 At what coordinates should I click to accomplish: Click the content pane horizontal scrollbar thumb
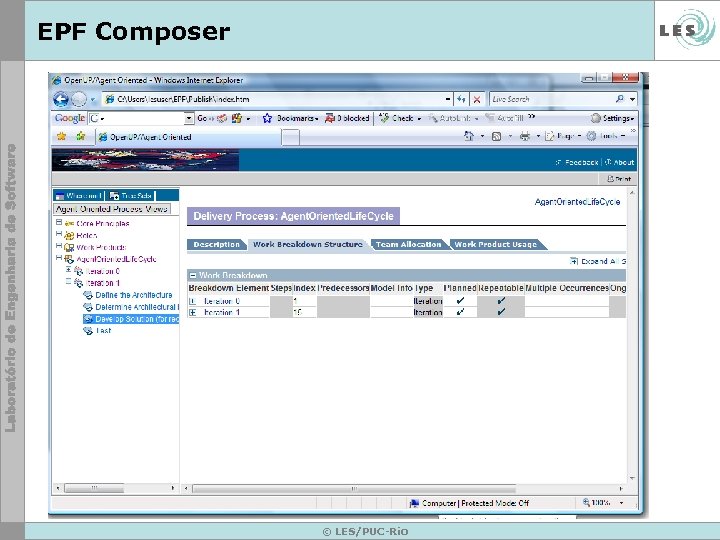click(354, 489)
